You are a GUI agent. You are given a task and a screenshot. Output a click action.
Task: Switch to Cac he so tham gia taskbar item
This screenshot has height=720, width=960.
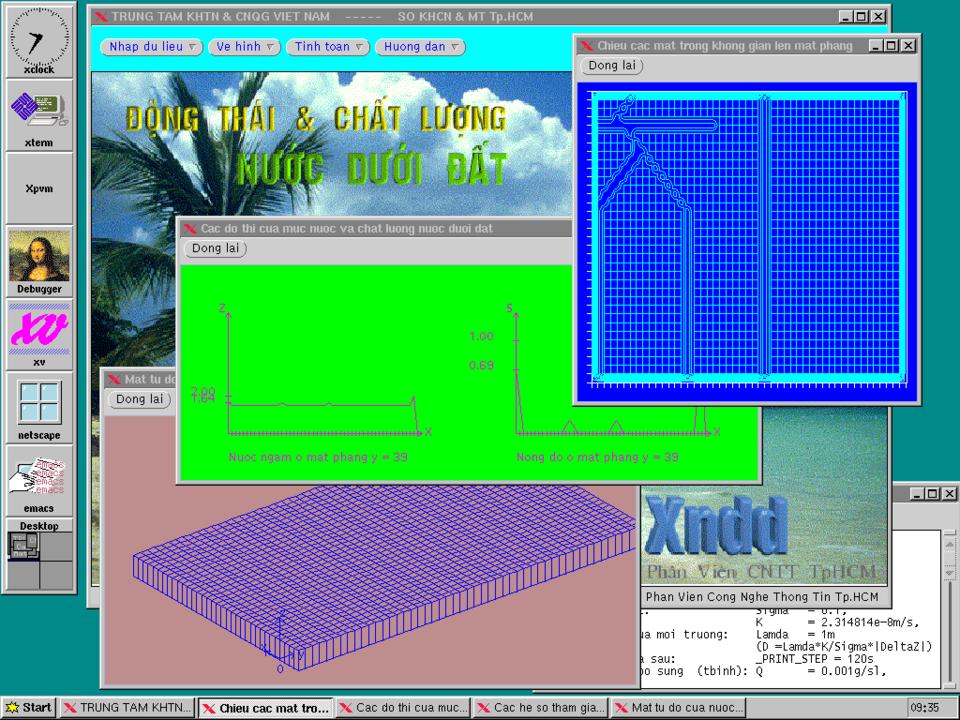point(540,708)
